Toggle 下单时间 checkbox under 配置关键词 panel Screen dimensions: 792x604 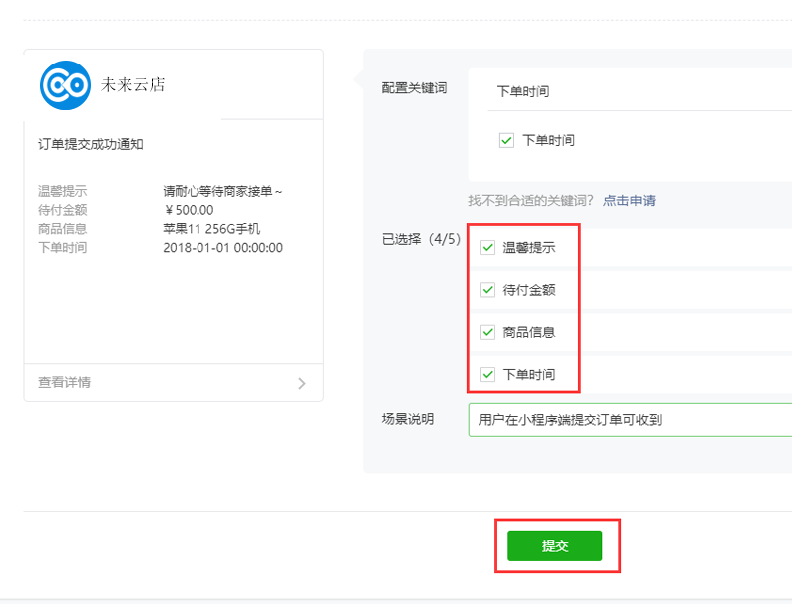[x=506, y=140]
